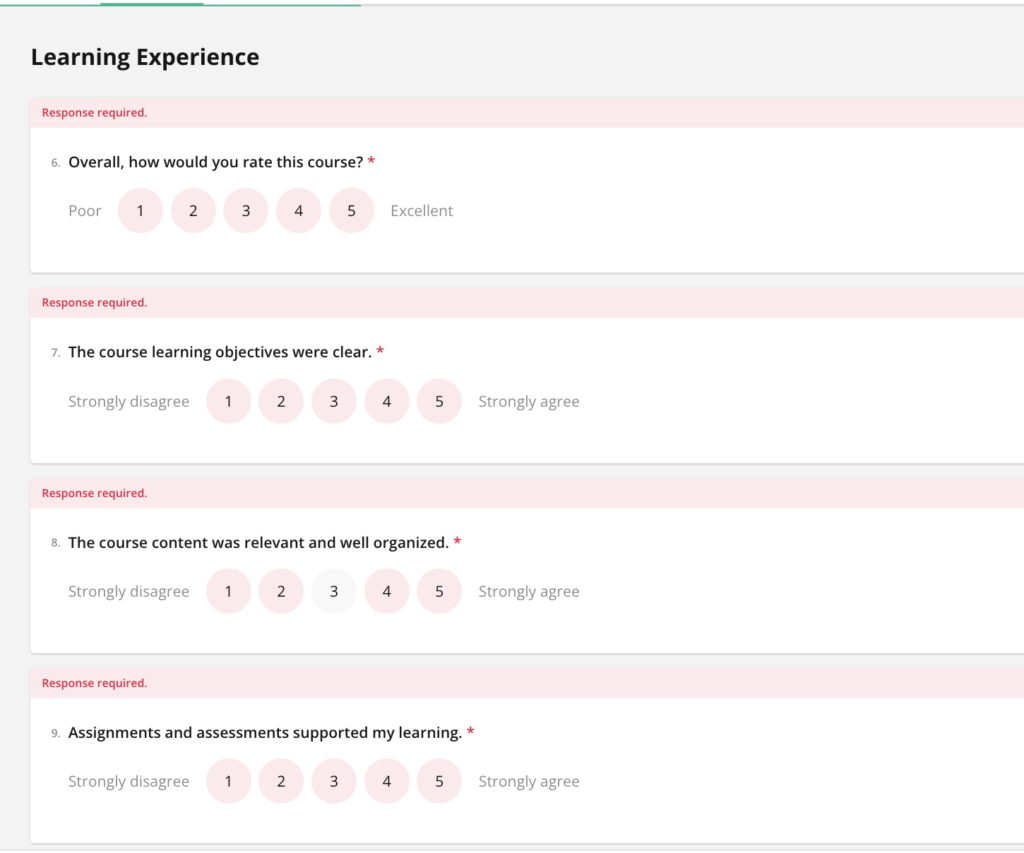The image size is (1024, 853).
Task: Rate the course overall as 1
Action: coord(140,211)
